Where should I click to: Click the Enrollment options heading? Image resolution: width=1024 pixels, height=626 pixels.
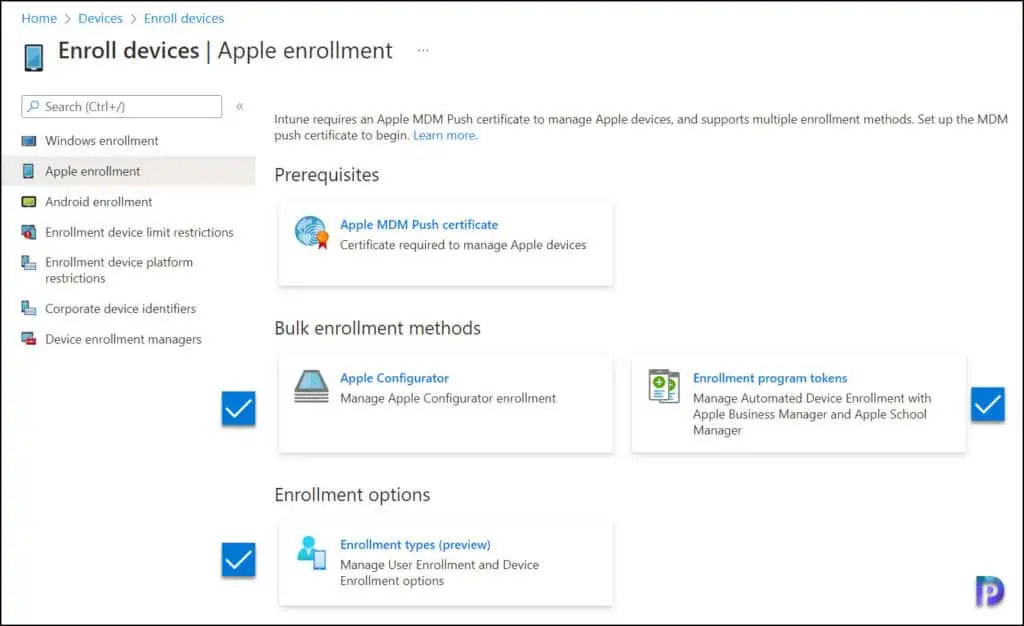click(x=352, y=495)
